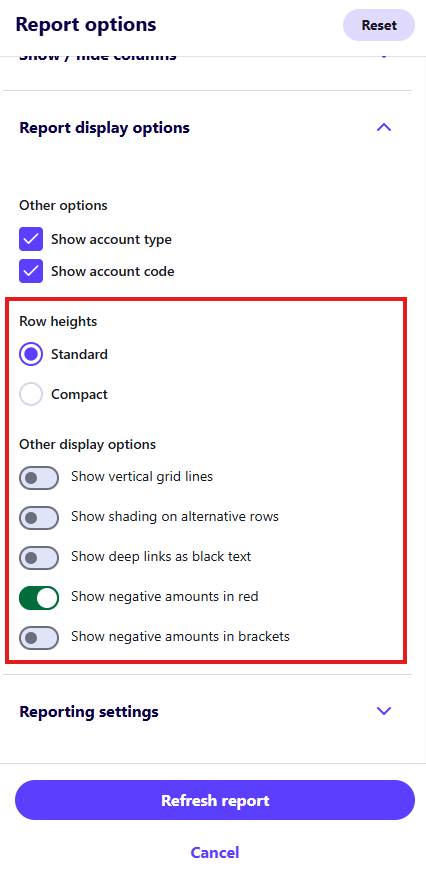Open the Reporting settings heading
The height and width of the screenshot is (876, 426).
click(x=89, y=711)
